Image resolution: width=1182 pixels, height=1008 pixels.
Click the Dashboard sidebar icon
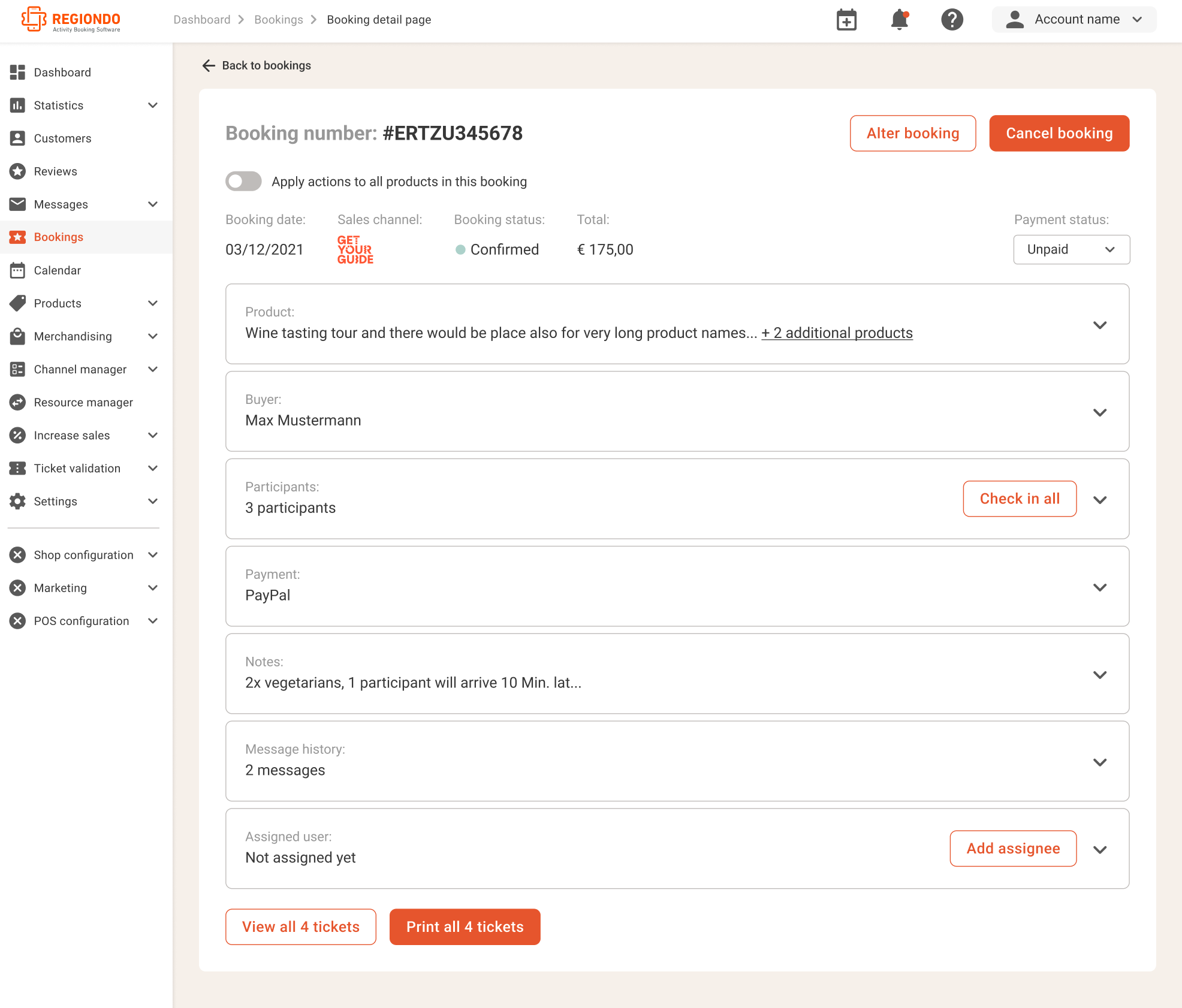[17, 73]
